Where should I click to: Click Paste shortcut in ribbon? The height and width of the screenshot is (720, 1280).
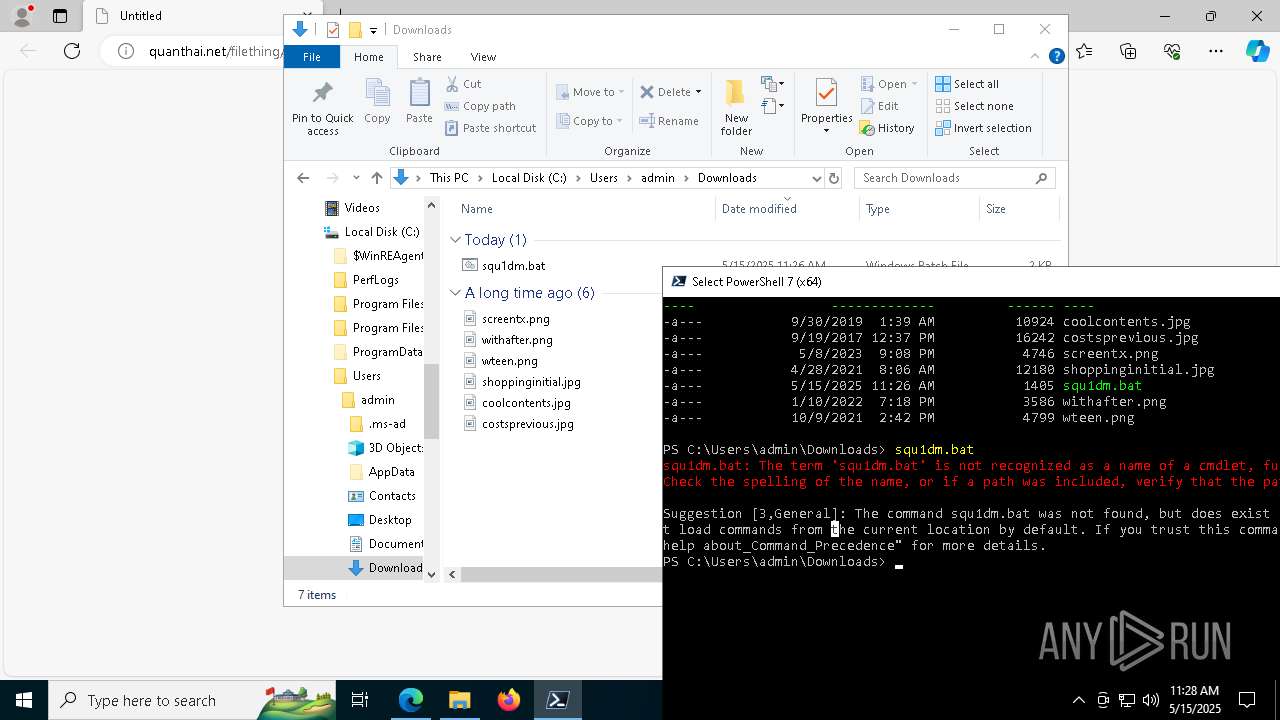point(490,128)
